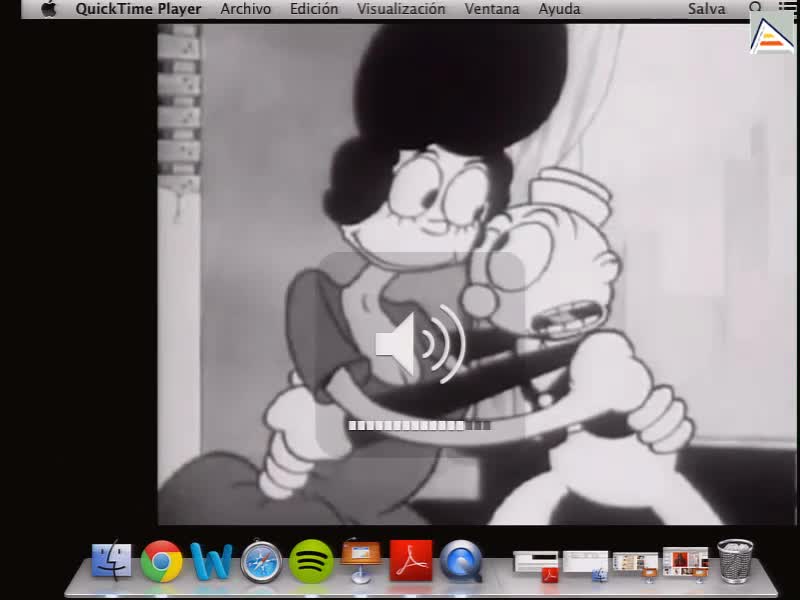This screenshot has height=600, width=800.
Task: Open the Archivo menu
Action: tap(245, 9)
